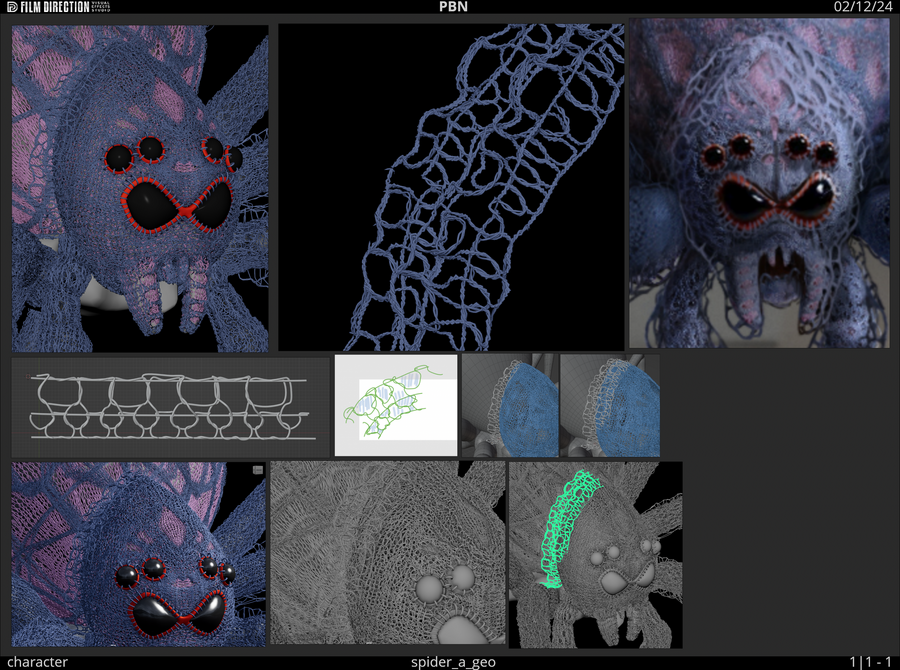This screenshot has height=670, width=900.
Task: Open the blue net strand close-up on black
Action: pyautogui.click(x=451, y=187)
